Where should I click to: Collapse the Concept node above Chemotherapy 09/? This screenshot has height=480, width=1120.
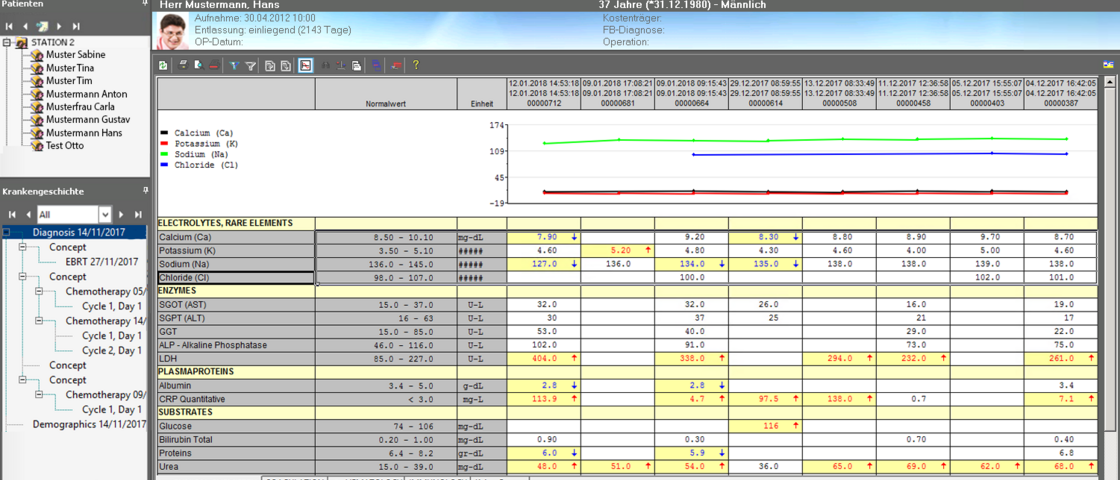(23, 380)
